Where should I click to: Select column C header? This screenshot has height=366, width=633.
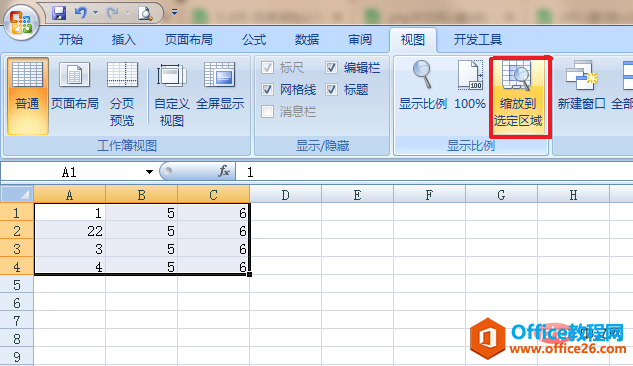point(214,195)
